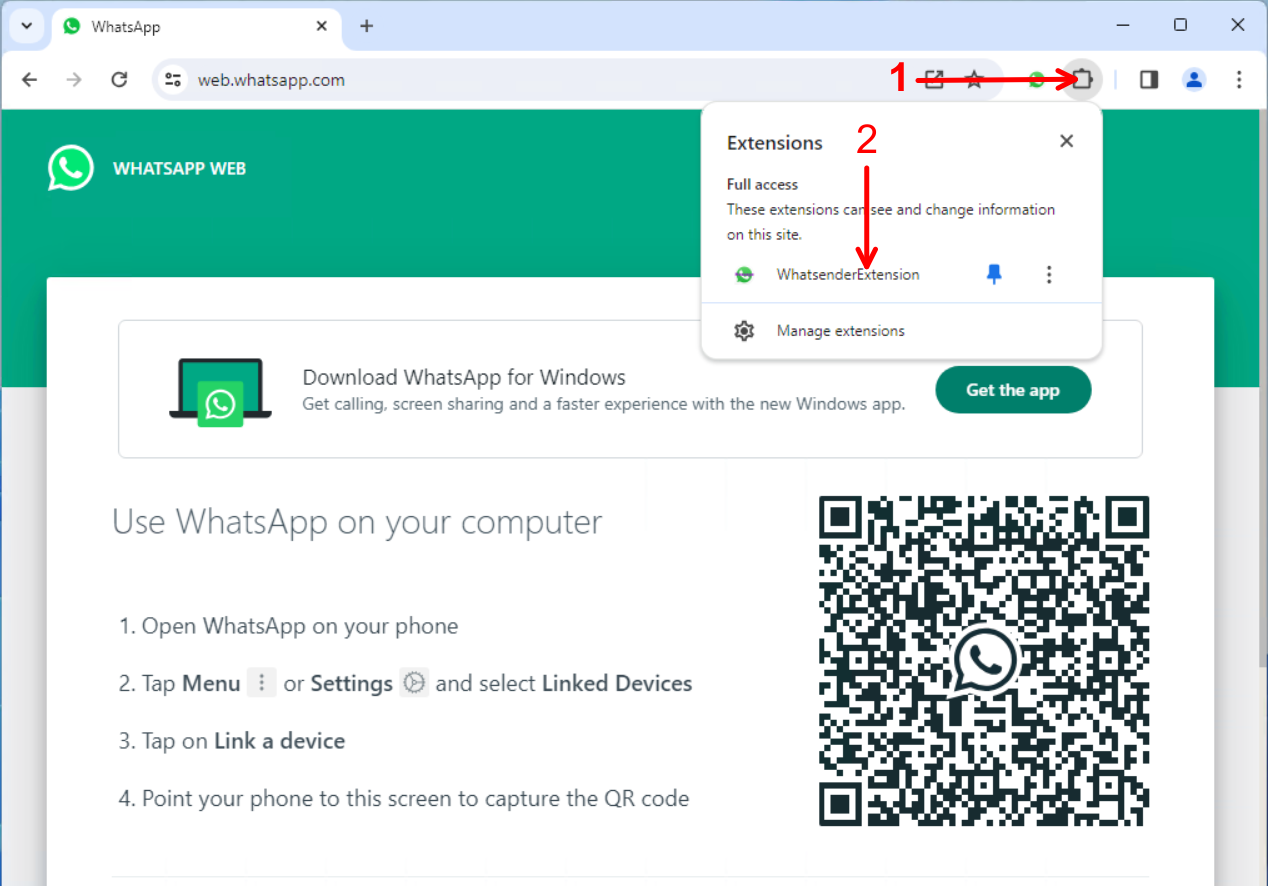1268x886 pixels.
Task: Open the Chrome side panel
Action: 1149,79
